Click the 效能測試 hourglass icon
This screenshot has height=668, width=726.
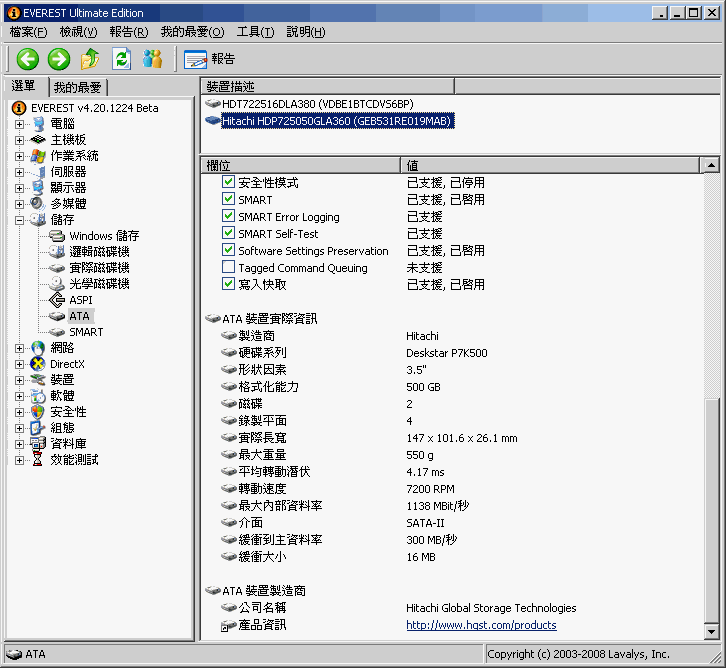coord(38,460)
